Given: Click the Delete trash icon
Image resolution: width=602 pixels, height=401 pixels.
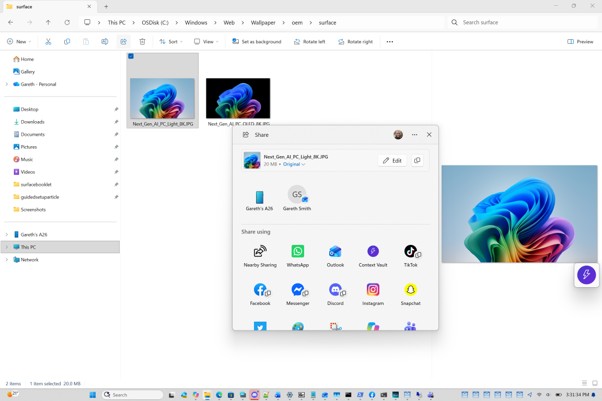Looking at the screenshot, I should [x=142, y=41].
